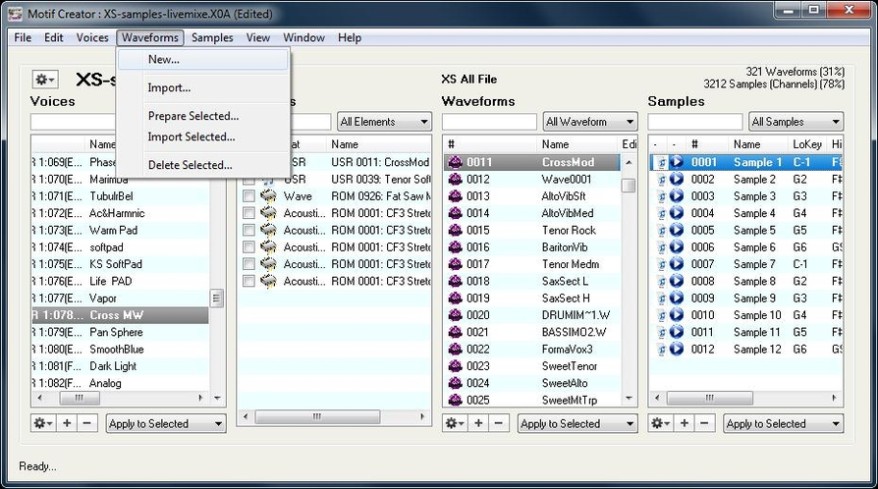Open the Samples menu
The height and width of the screenshot is (489, 878).
click(212, 38)
